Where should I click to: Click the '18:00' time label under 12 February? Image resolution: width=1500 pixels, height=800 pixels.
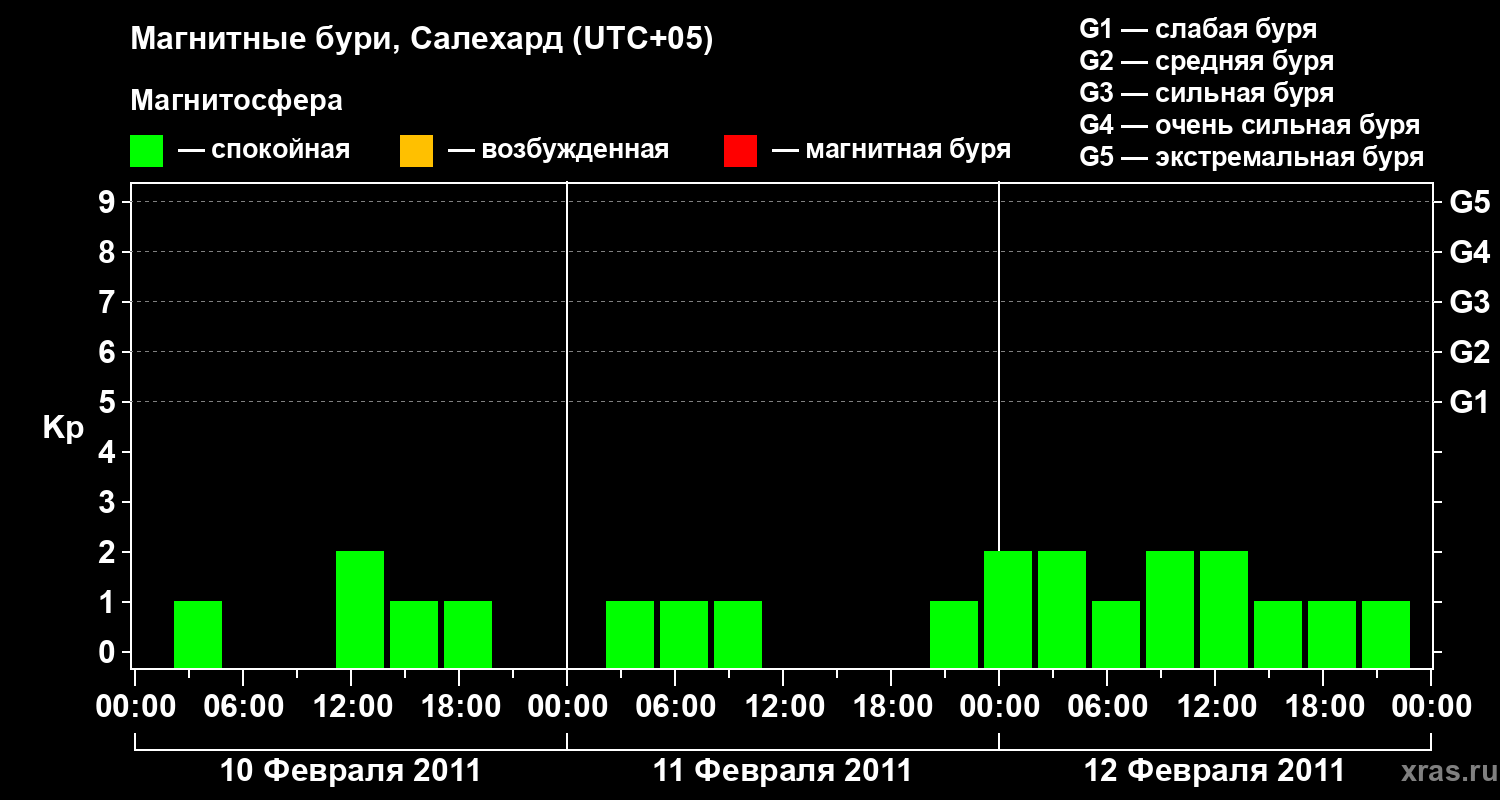tap(1323, 707)
